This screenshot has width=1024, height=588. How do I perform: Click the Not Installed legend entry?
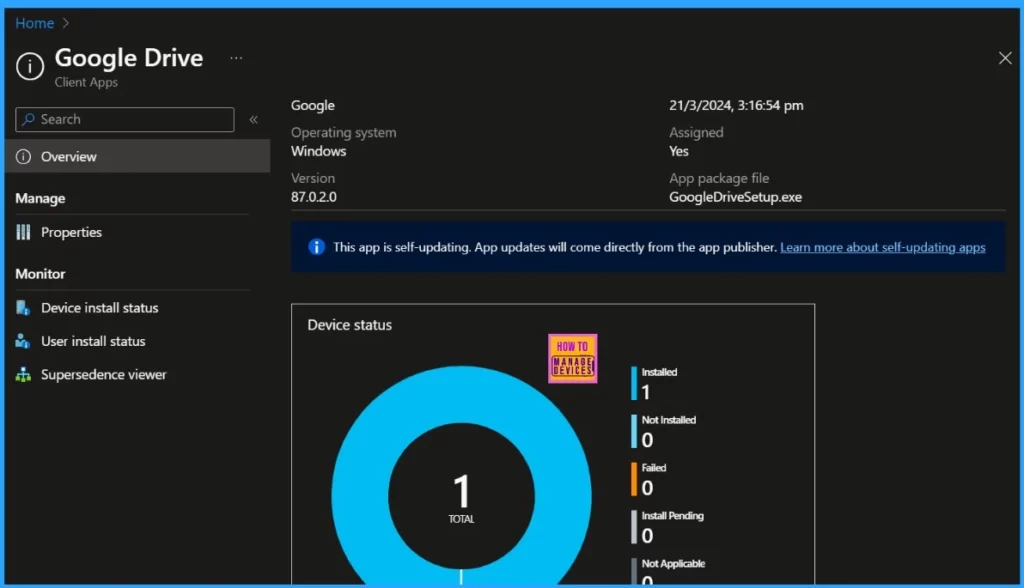pyautogui.click(x=664, y=431)
